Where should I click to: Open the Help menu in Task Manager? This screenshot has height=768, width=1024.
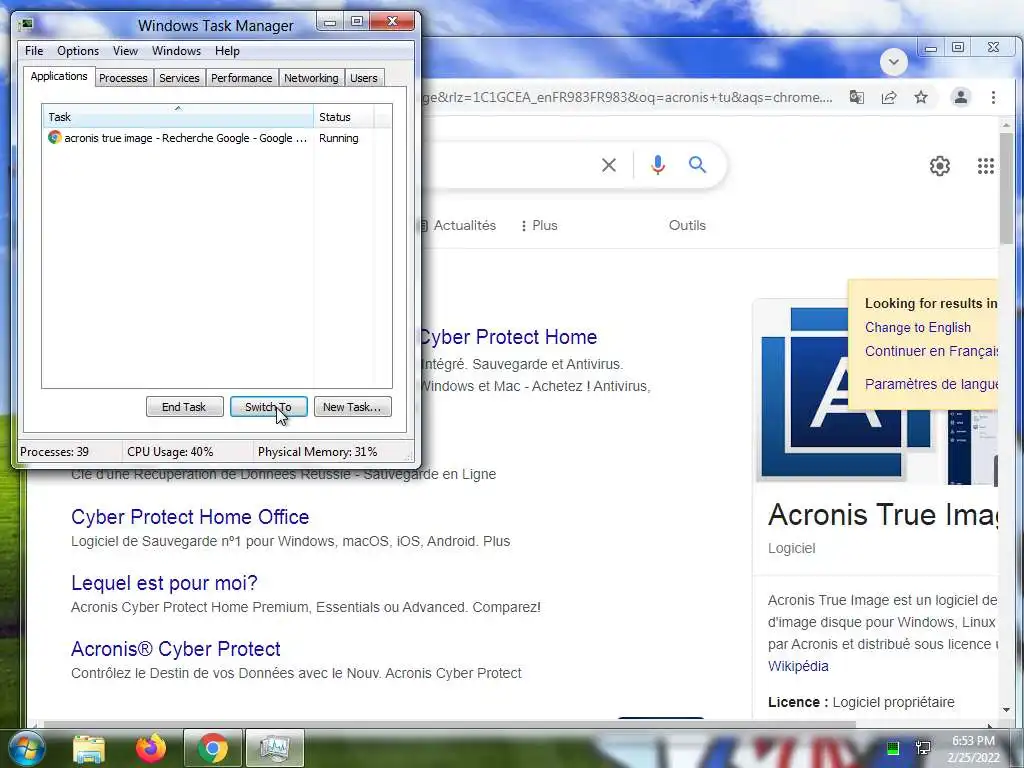pos(227,51)
